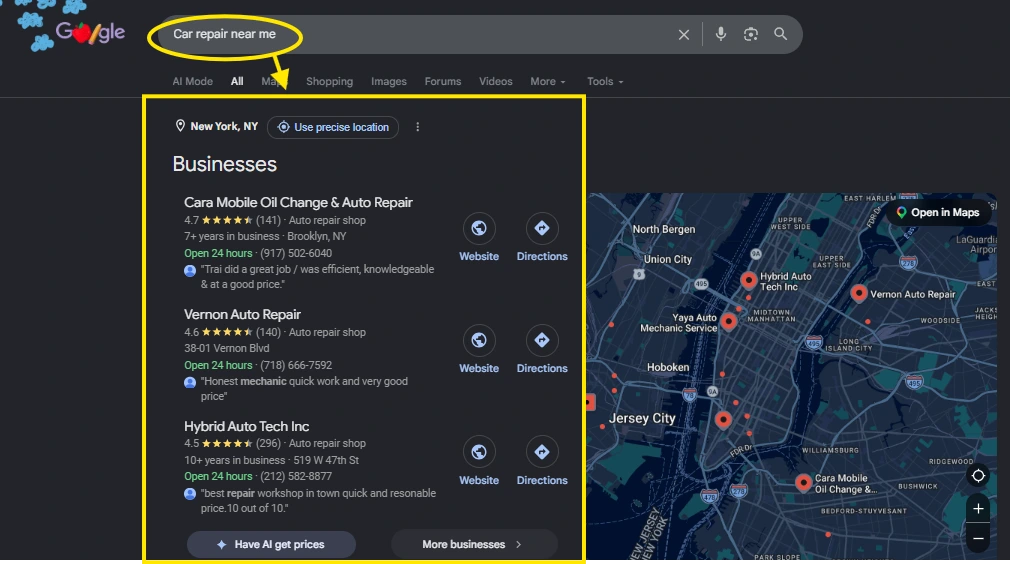This screenshot has height=564, width=1010.
Task: Open the Google doodle logo homepage
Action: point(90,32)
